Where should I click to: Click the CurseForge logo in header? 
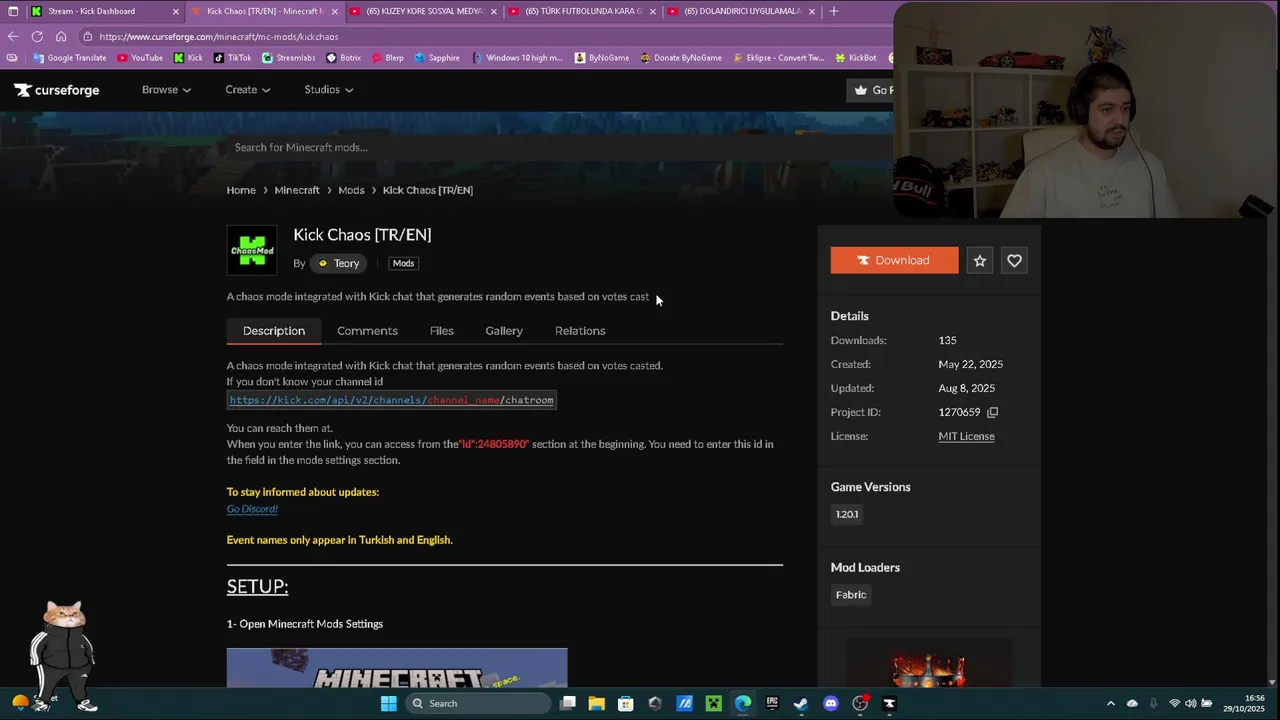pyautogui.click(x=57, y=90)
